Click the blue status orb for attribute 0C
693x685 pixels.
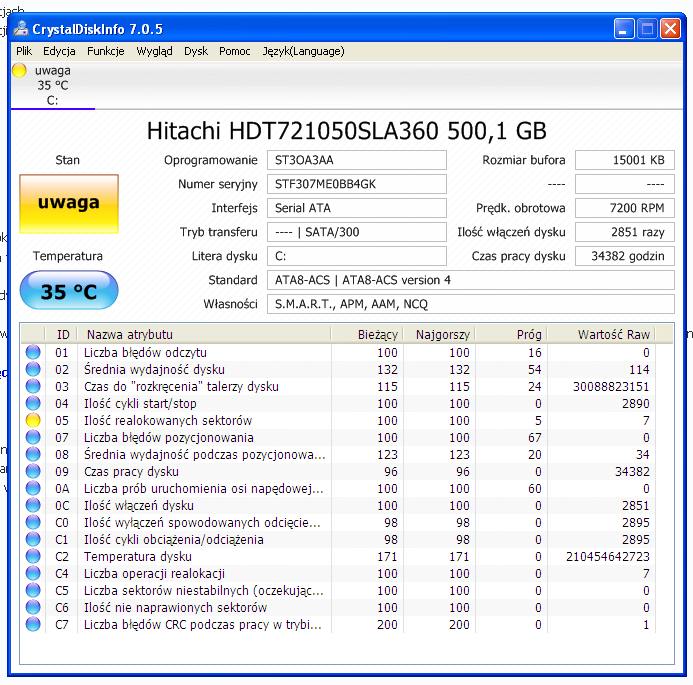[33, 505]
